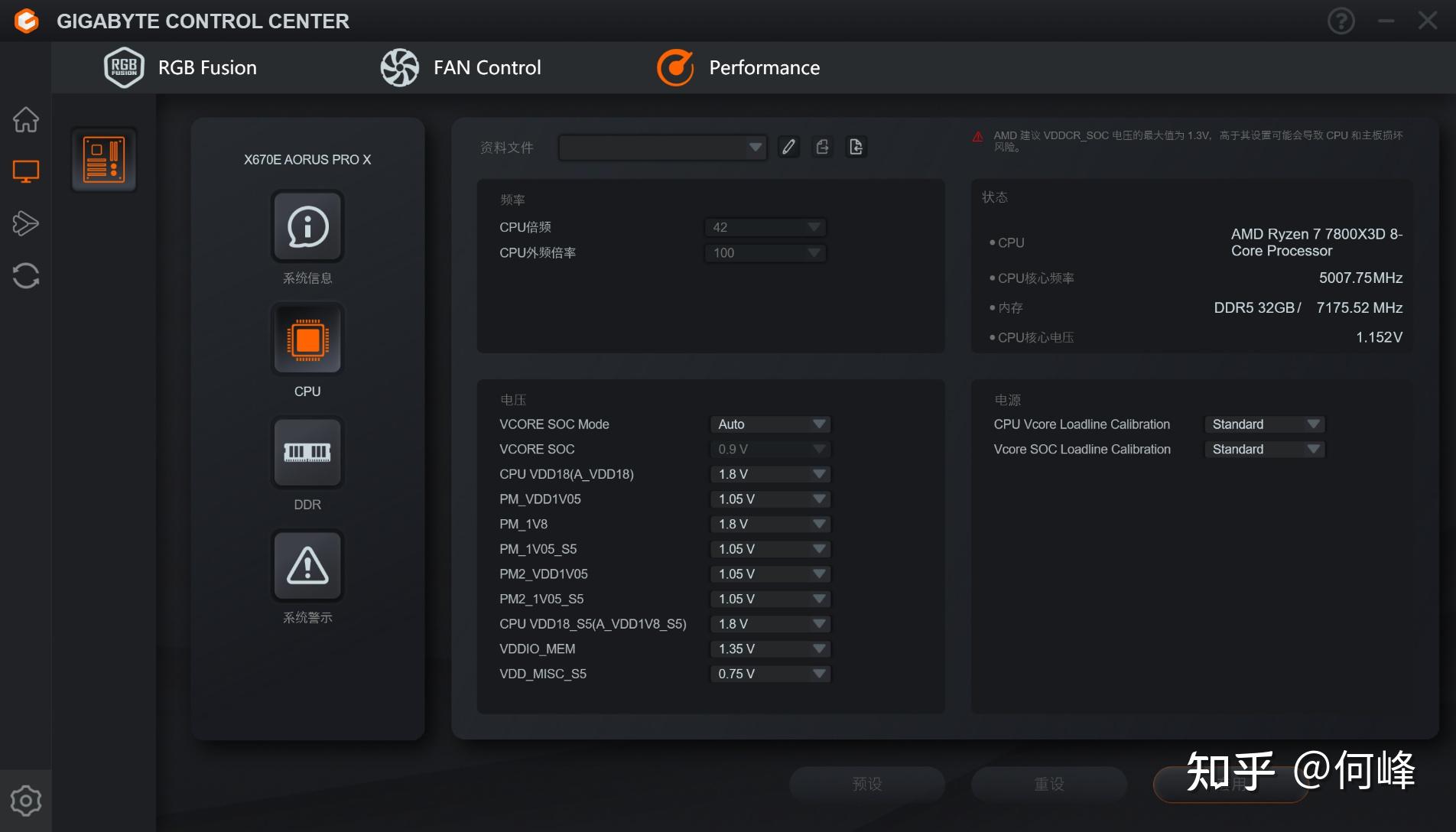
Task: Click the arrow-shaped sidebar icon
Action: click(26, 223)
